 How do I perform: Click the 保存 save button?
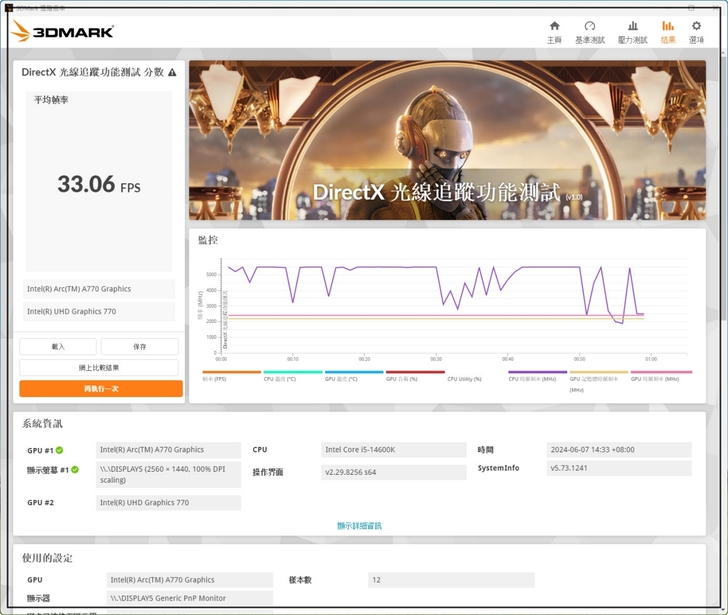click(139, 347)
